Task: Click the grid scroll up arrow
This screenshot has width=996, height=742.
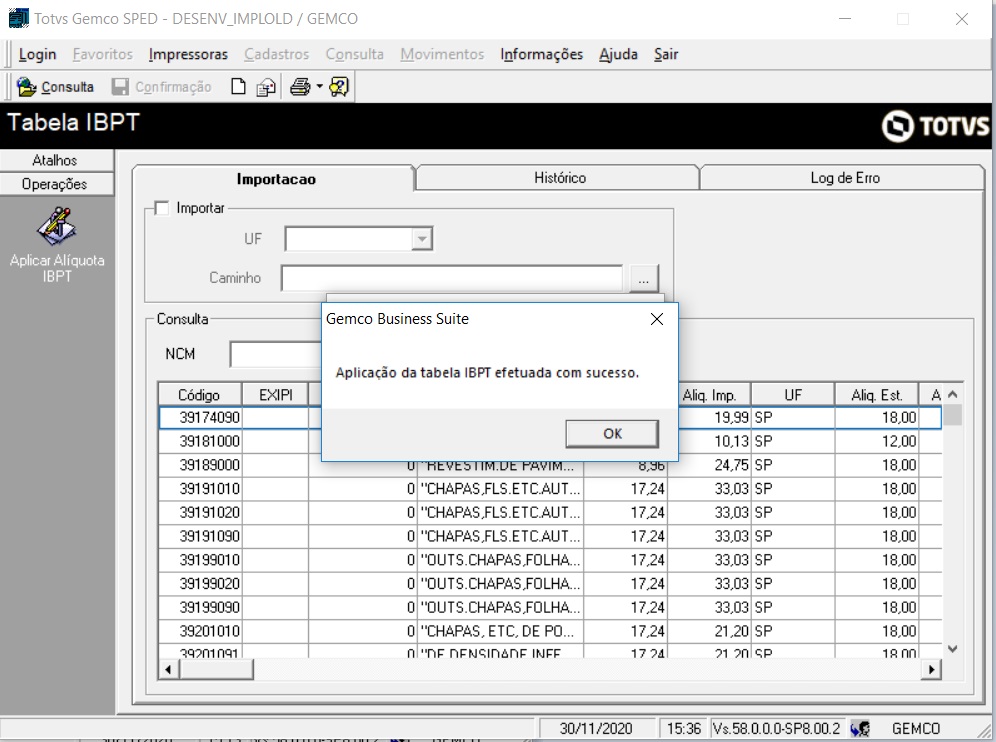Action: 952,395
